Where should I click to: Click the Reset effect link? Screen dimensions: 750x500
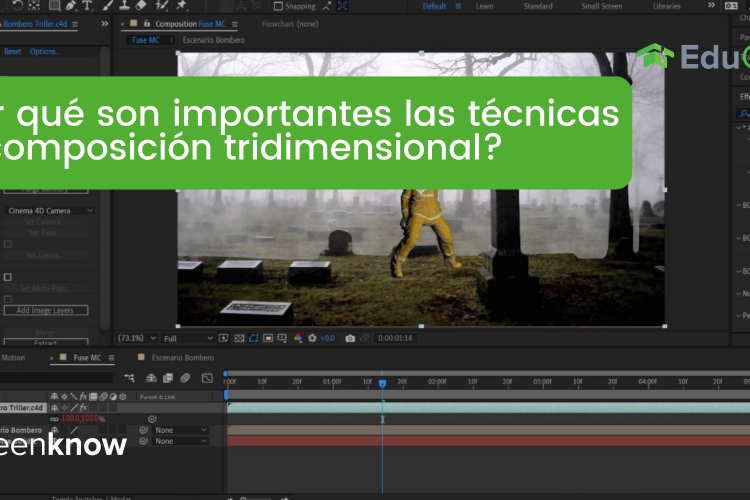pos(12,52)
